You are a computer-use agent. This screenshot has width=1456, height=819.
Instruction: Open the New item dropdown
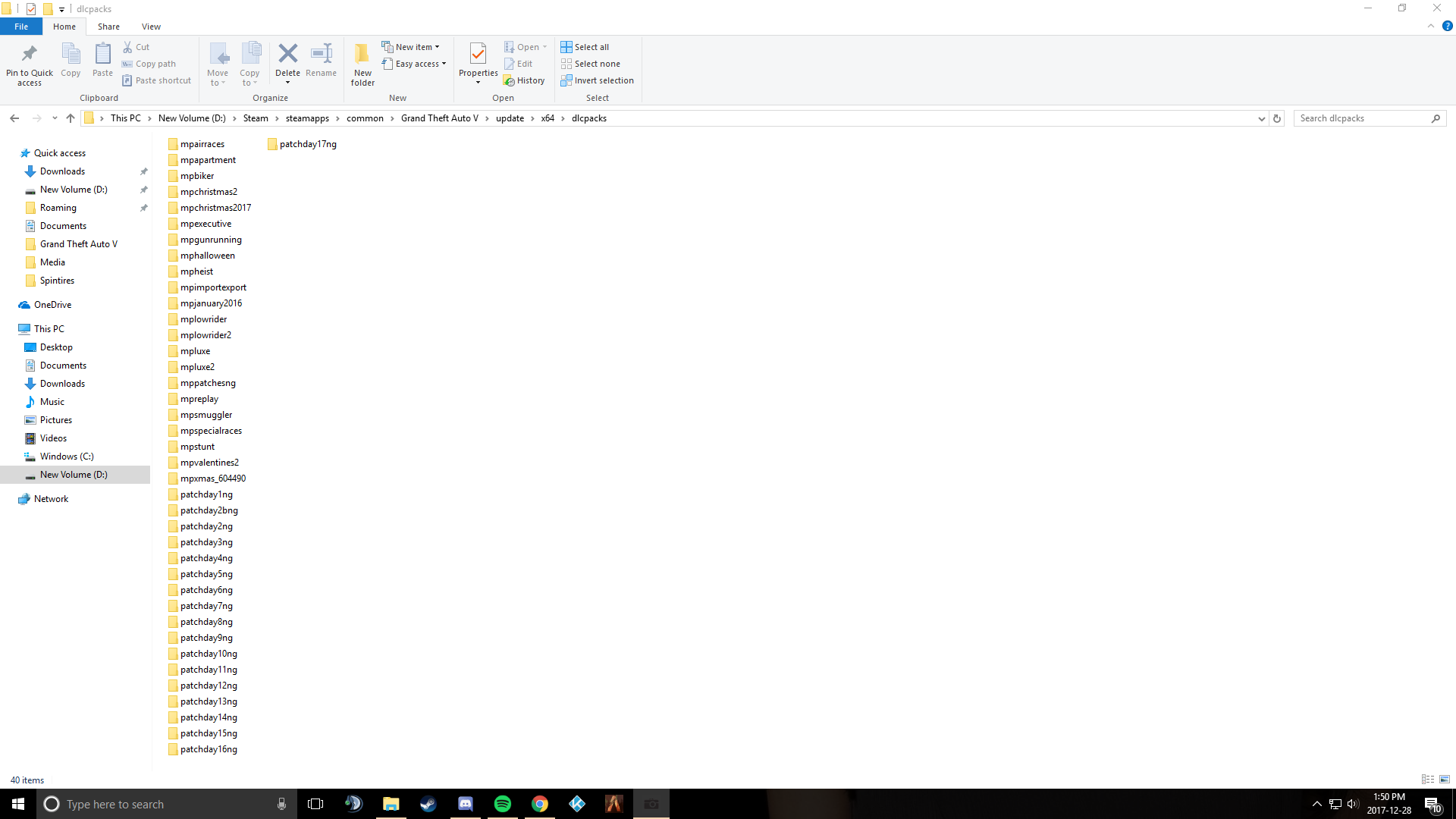click(x=410, y=47)
